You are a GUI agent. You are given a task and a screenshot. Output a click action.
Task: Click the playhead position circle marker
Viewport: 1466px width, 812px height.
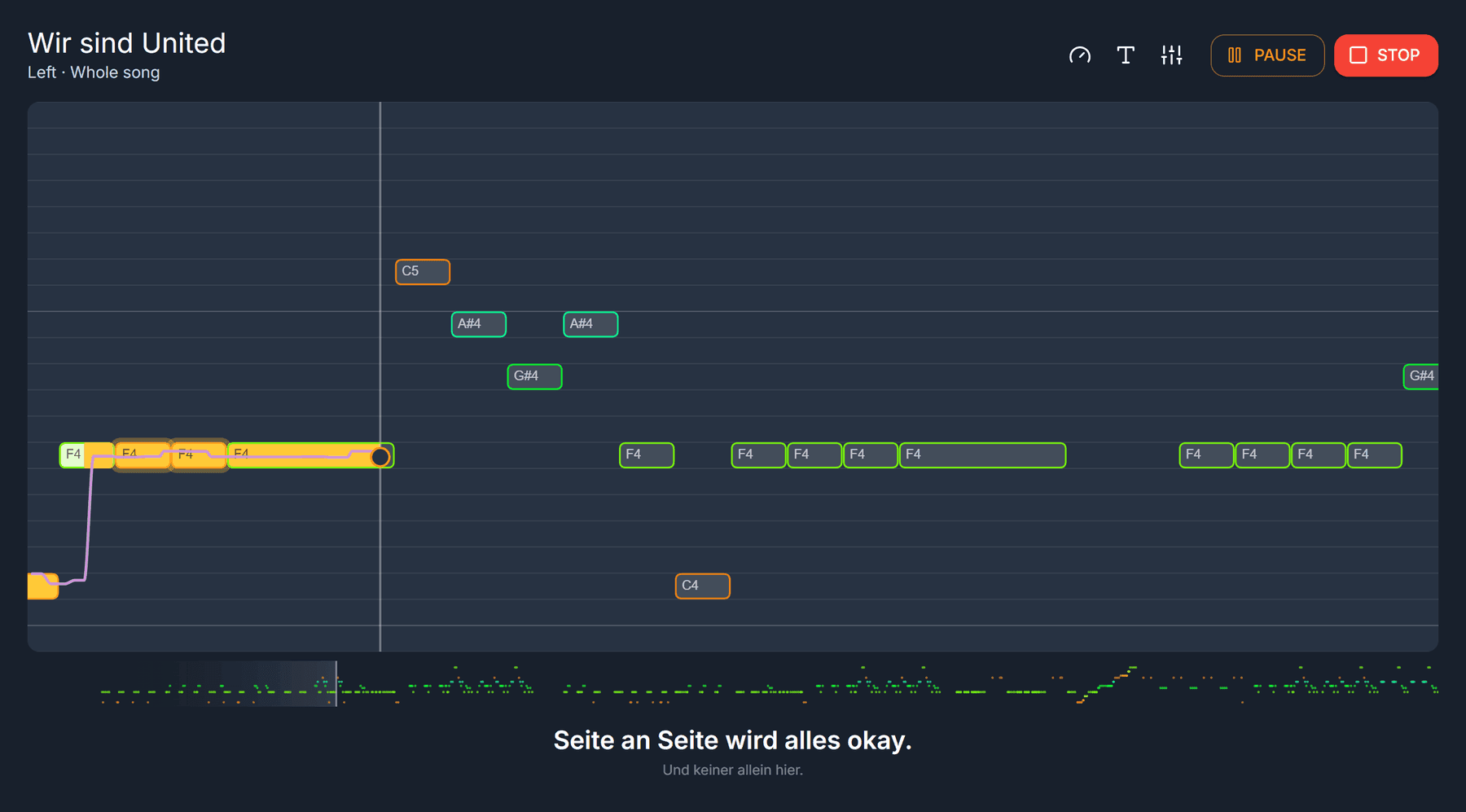pos(380,457)
